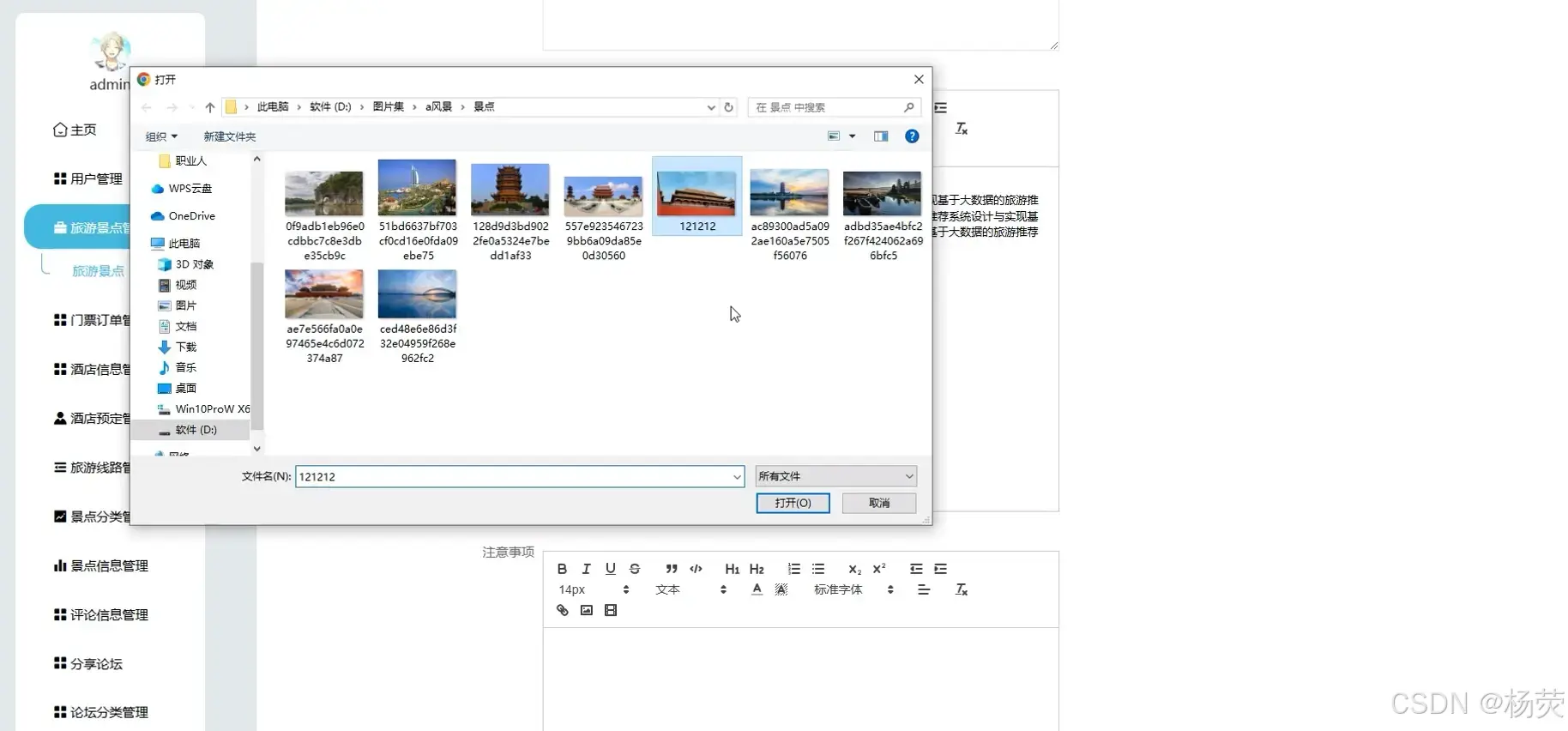Insert a bullet list in the editor
Screen dimensions: 1568x731
818,569
